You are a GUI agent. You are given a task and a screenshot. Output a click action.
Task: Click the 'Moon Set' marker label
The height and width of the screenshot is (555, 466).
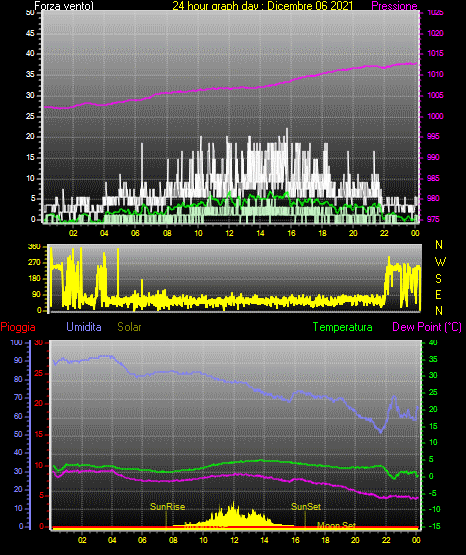pos(336,525)
